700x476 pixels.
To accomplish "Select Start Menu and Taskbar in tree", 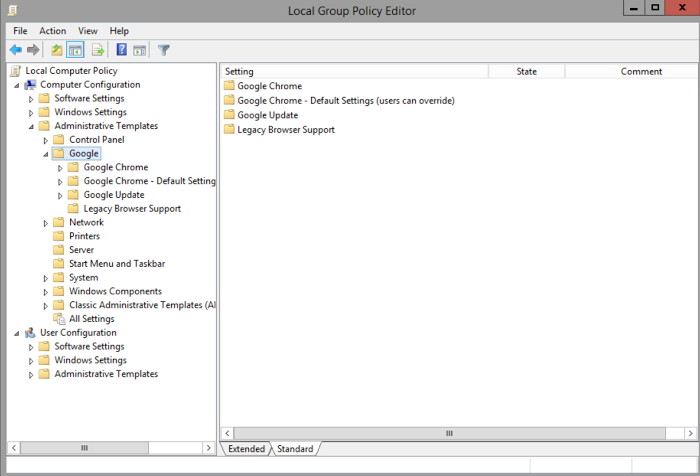I will (109, 263).
